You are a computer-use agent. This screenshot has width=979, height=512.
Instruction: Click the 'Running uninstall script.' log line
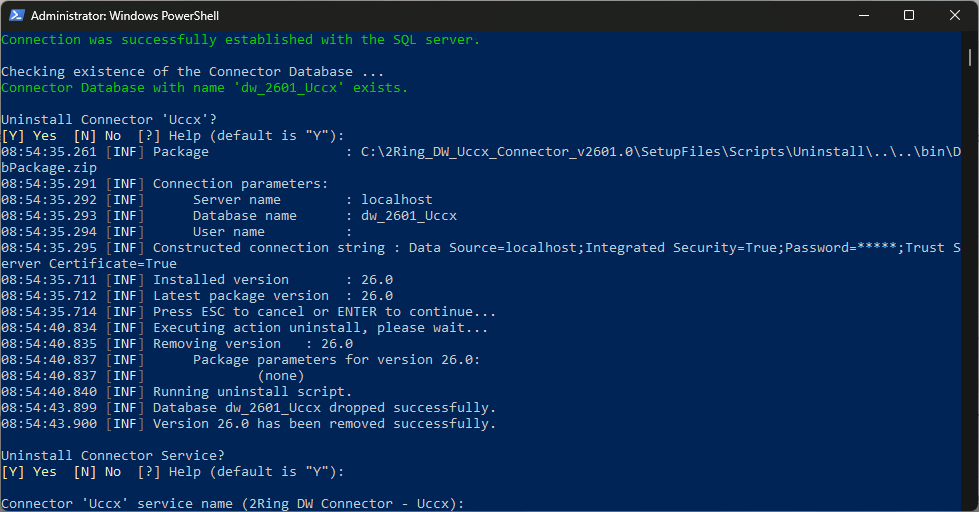[x=252, y=391]
